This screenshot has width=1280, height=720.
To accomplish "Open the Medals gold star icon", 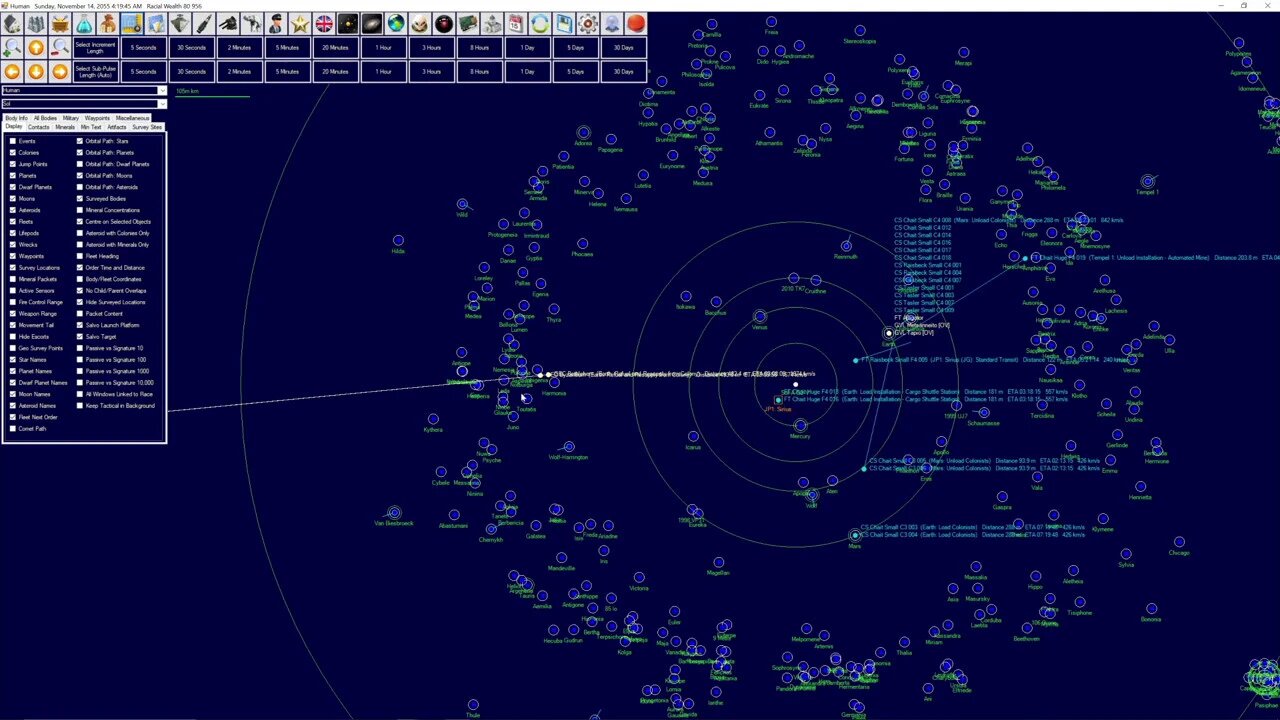I will (300, 23).
